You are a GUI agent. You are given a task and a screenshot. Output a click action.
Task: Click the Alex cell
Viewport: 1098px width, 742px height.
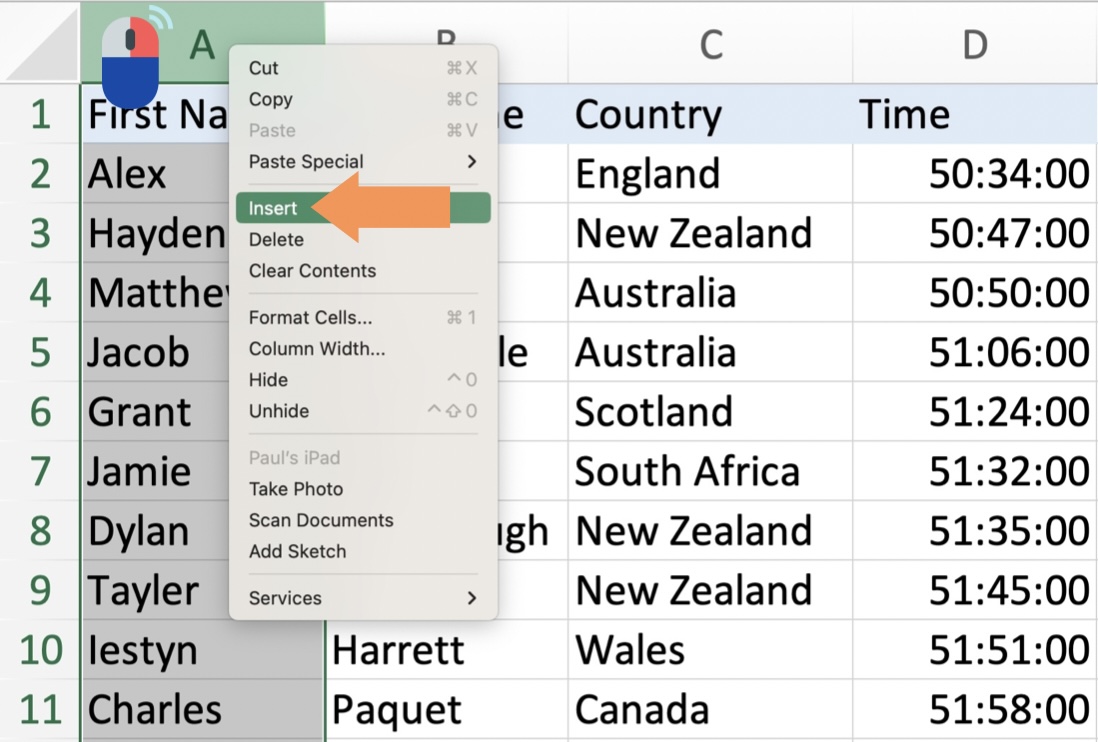(155, 174)
